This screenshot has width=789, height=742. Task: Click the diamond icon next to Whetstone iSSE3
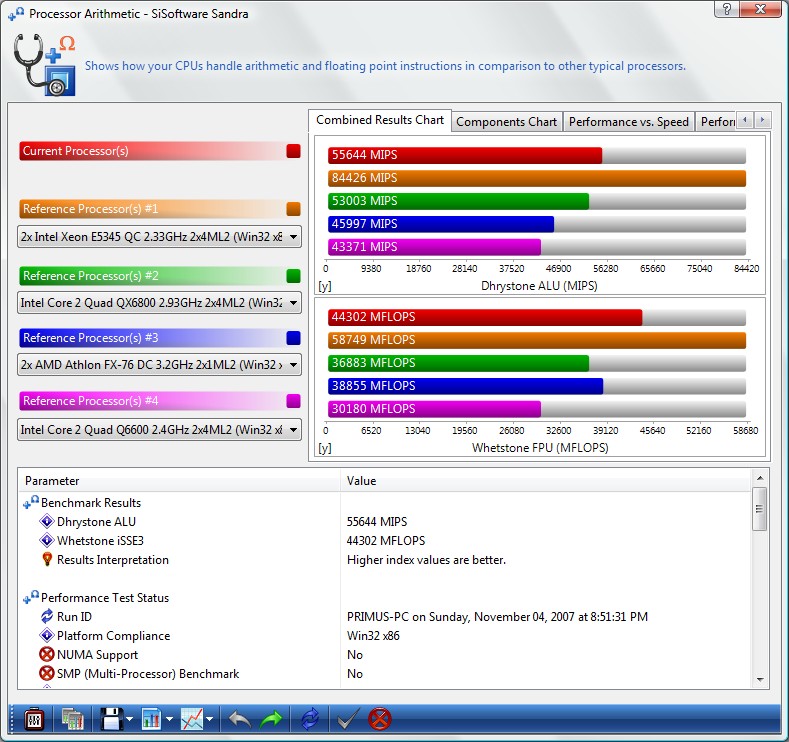point(46,540)
